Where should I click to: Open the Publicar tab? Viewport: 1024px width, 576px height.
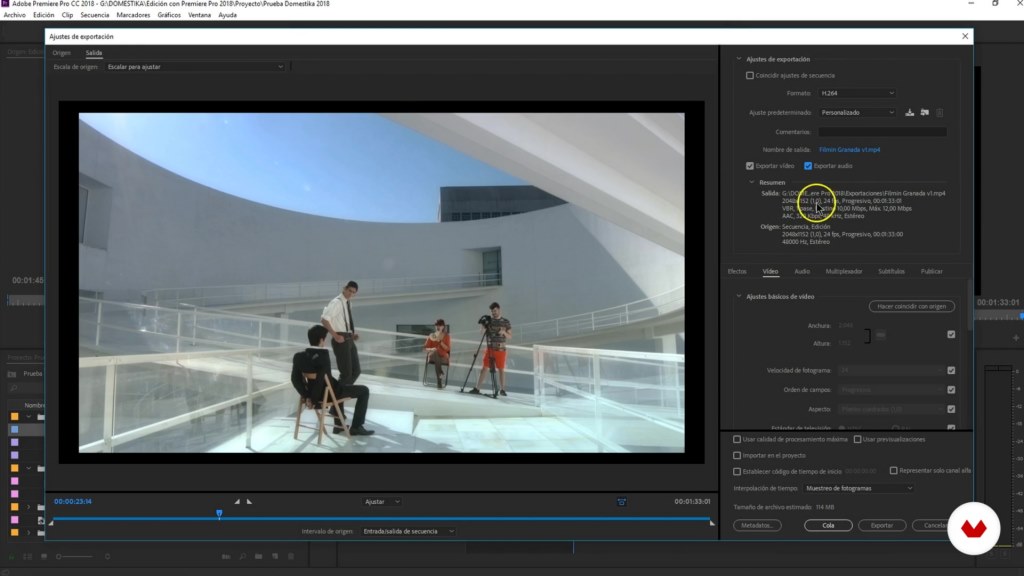pyautogui.click(x=932, y=272)
